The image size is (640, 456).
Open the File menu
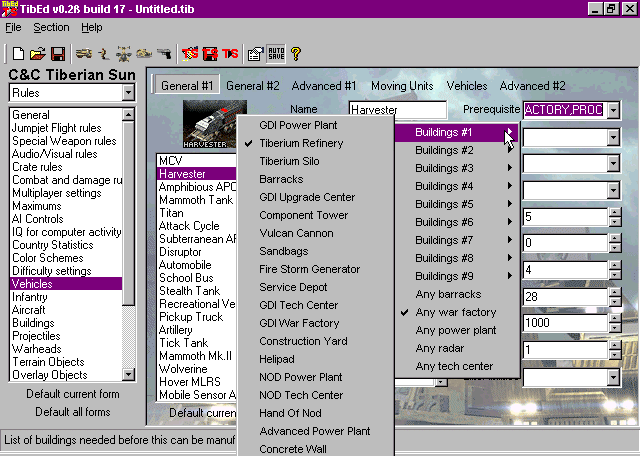click(13, 27)
